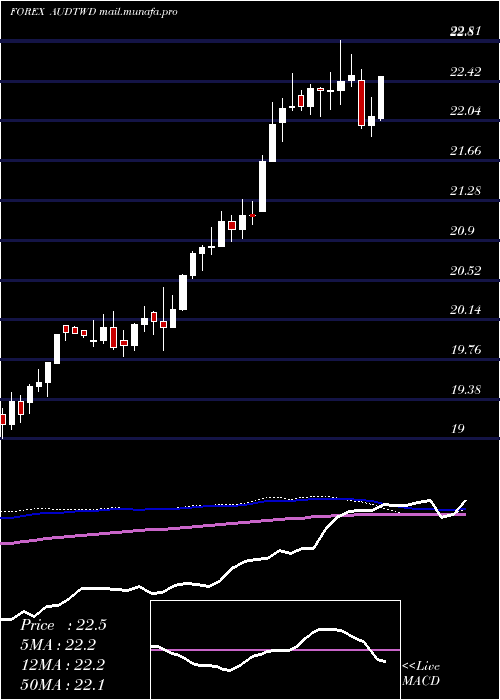Click the 21.28 price axis label
Screen dimensions: 500x700
click(465, 191)
